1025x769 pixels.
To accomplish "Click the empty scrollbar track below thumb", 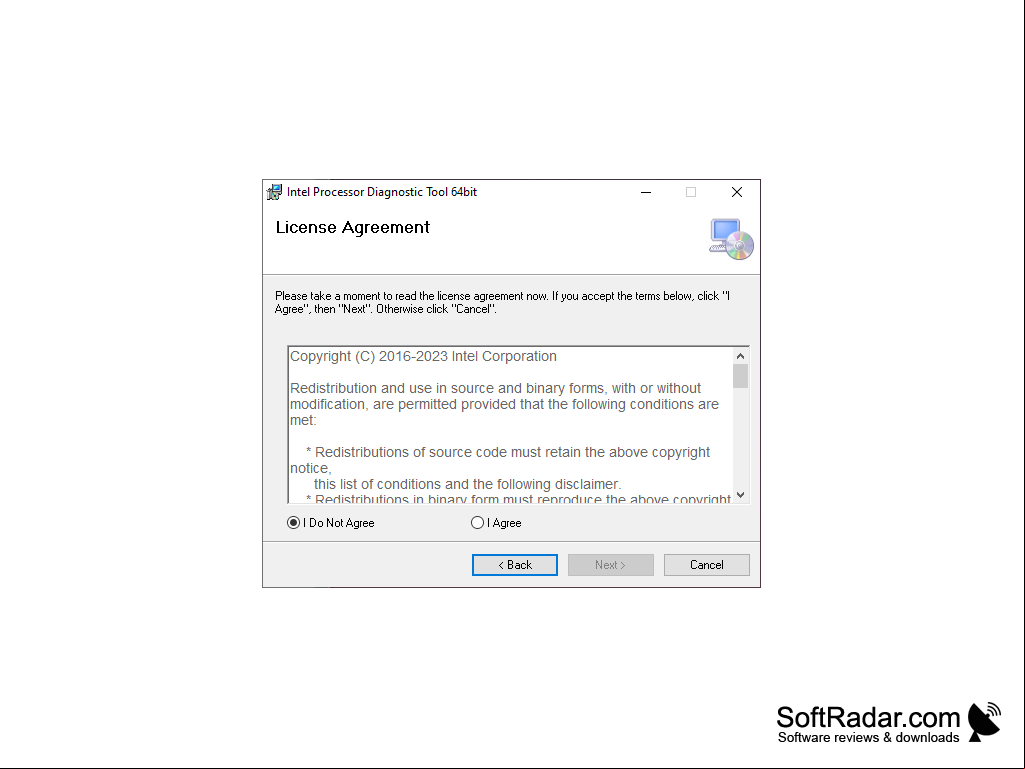I will 741,438.
